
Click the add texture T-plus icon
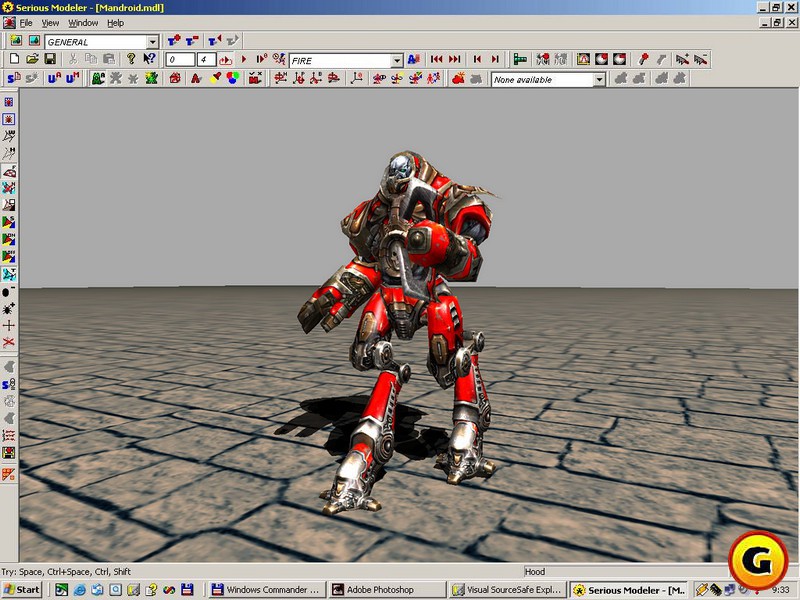coord(174,41)
